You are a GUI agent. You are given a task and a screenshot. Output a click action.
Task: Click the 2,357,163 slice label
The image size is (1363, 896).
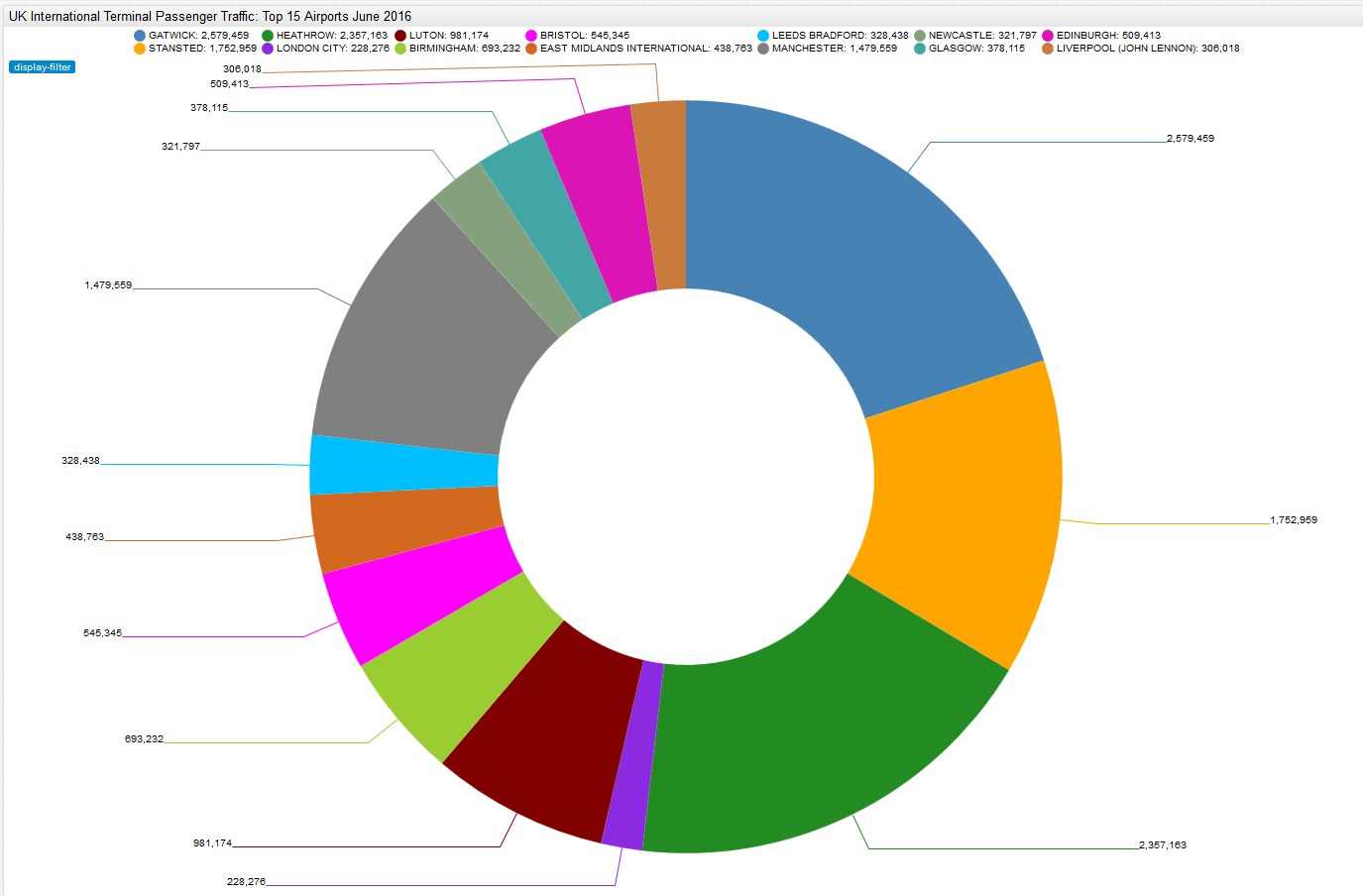click(x=1163, y=845)
